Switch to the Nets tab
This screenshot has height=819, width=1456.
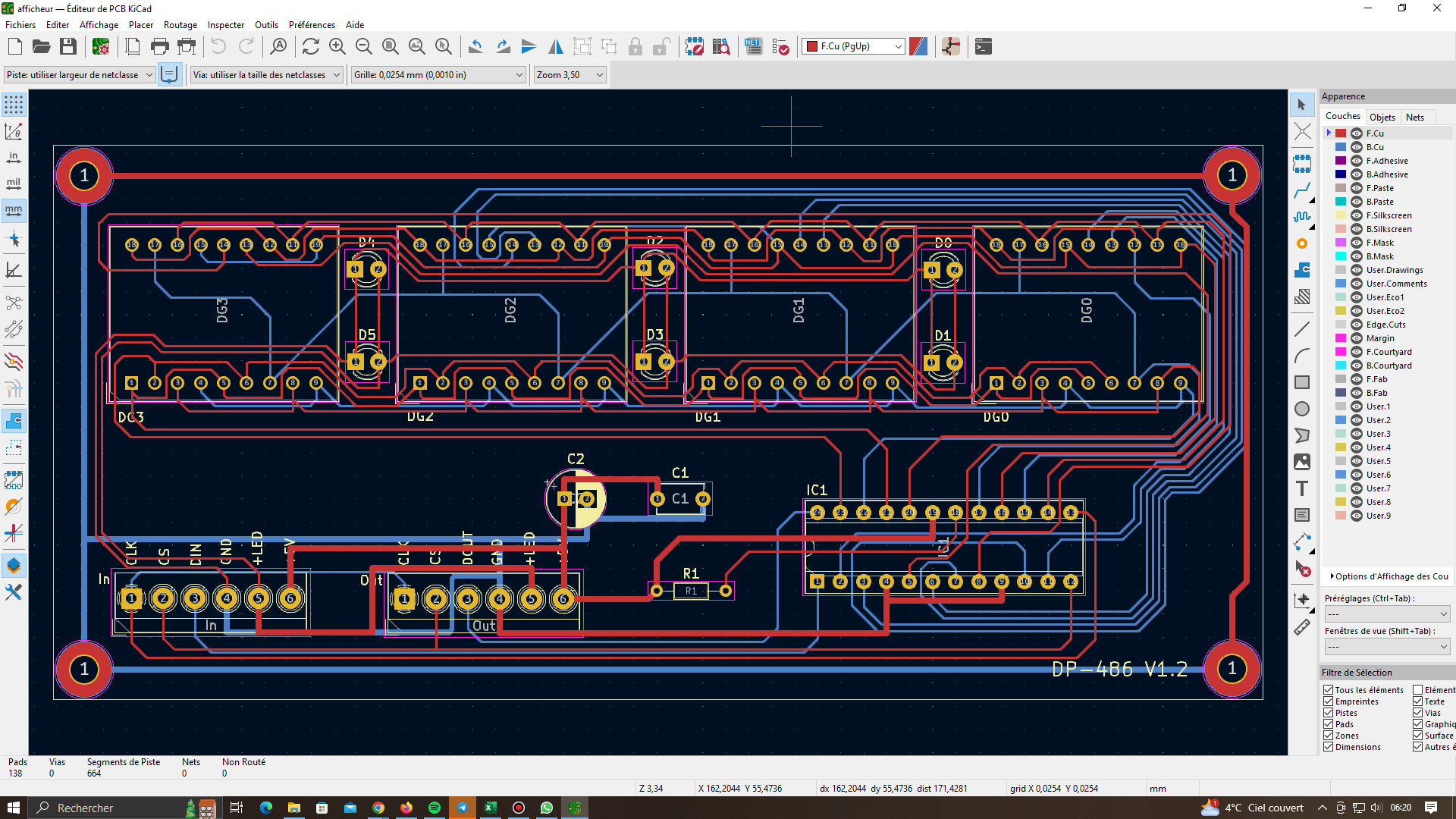pyautogui.click(x=1414, y=117)
